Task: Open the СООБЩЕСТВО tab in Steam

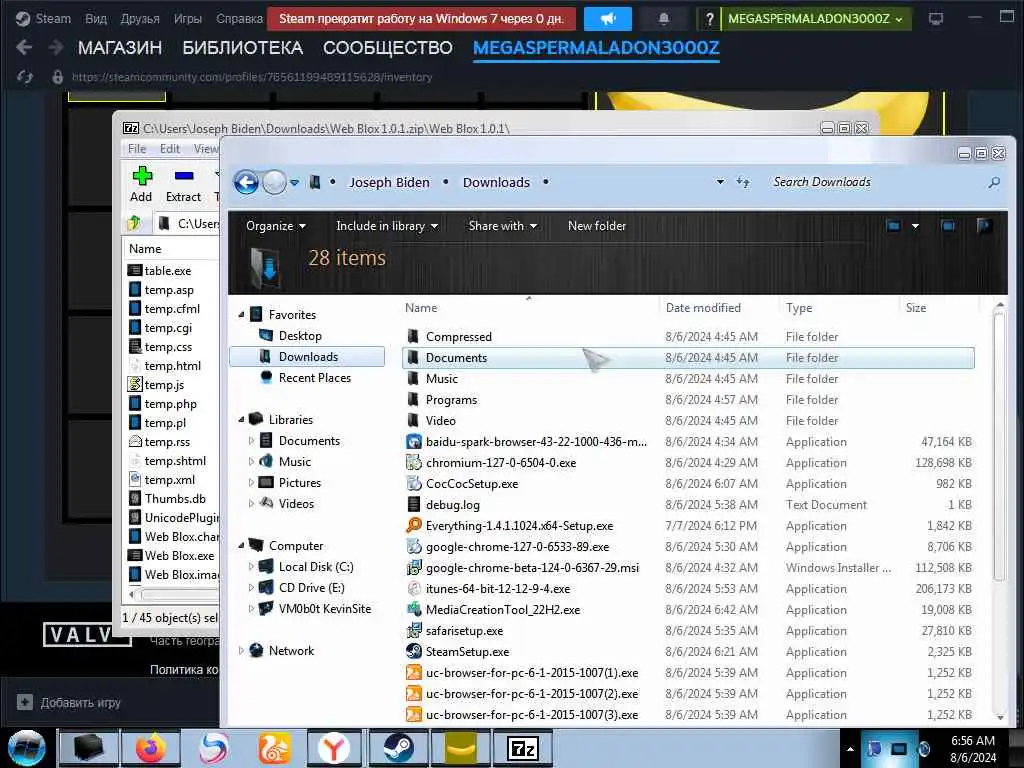Action: [387, 48]
